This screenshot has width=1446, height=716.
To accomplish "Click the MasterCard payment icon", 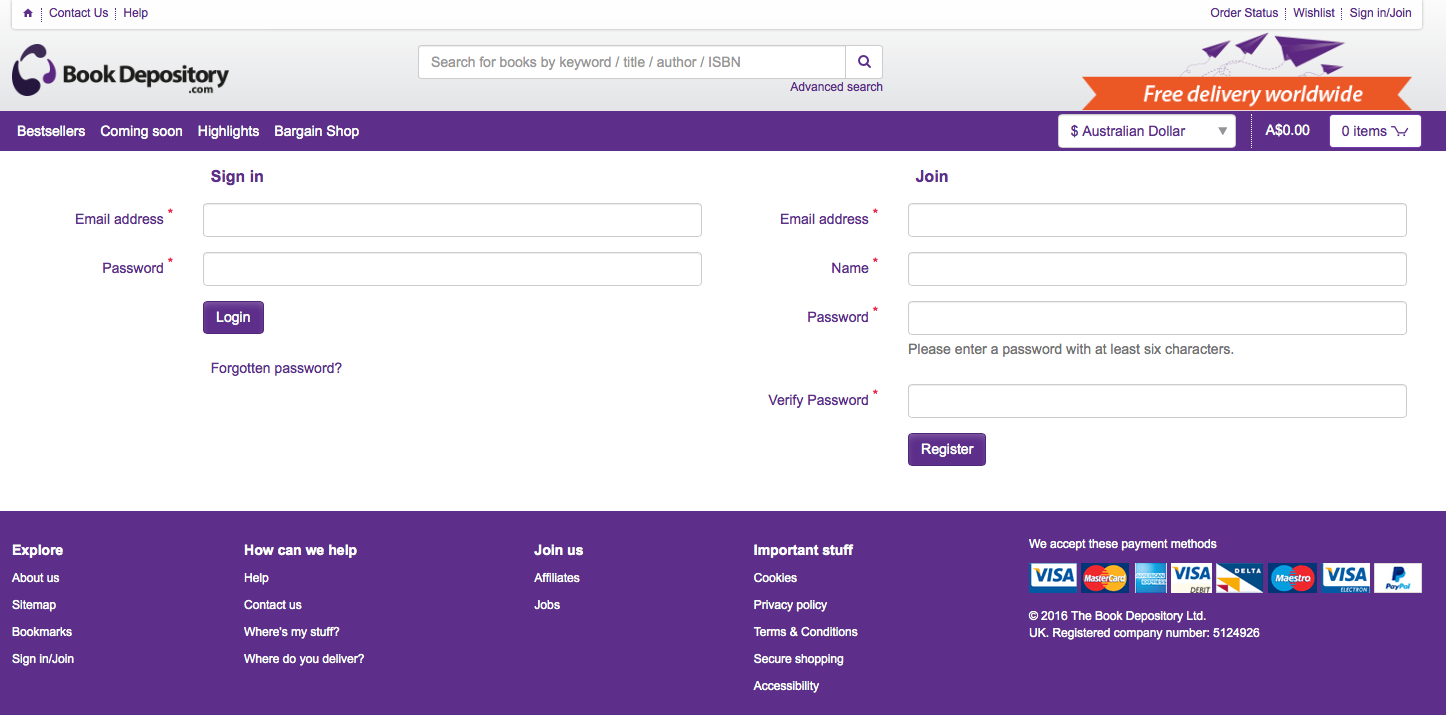I will tap(1104, 578).
